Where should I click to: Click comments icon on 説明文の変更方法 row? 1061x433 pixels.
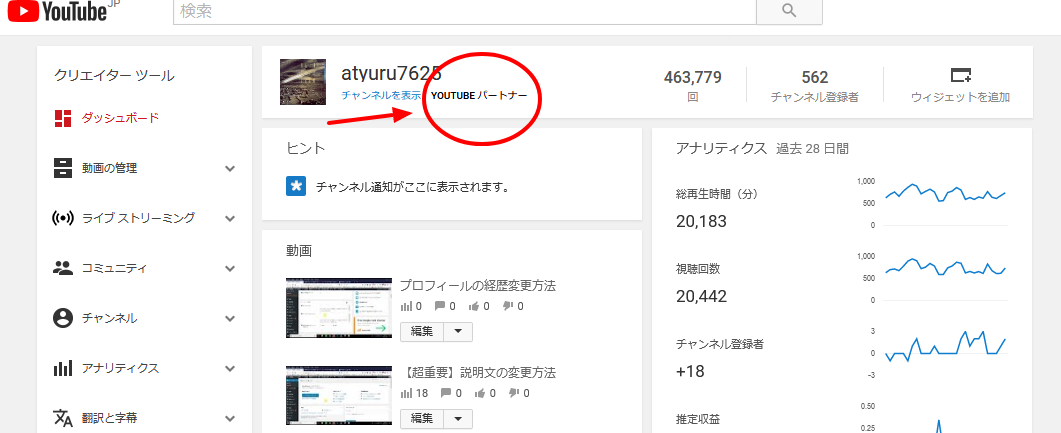tap(446, 393)
